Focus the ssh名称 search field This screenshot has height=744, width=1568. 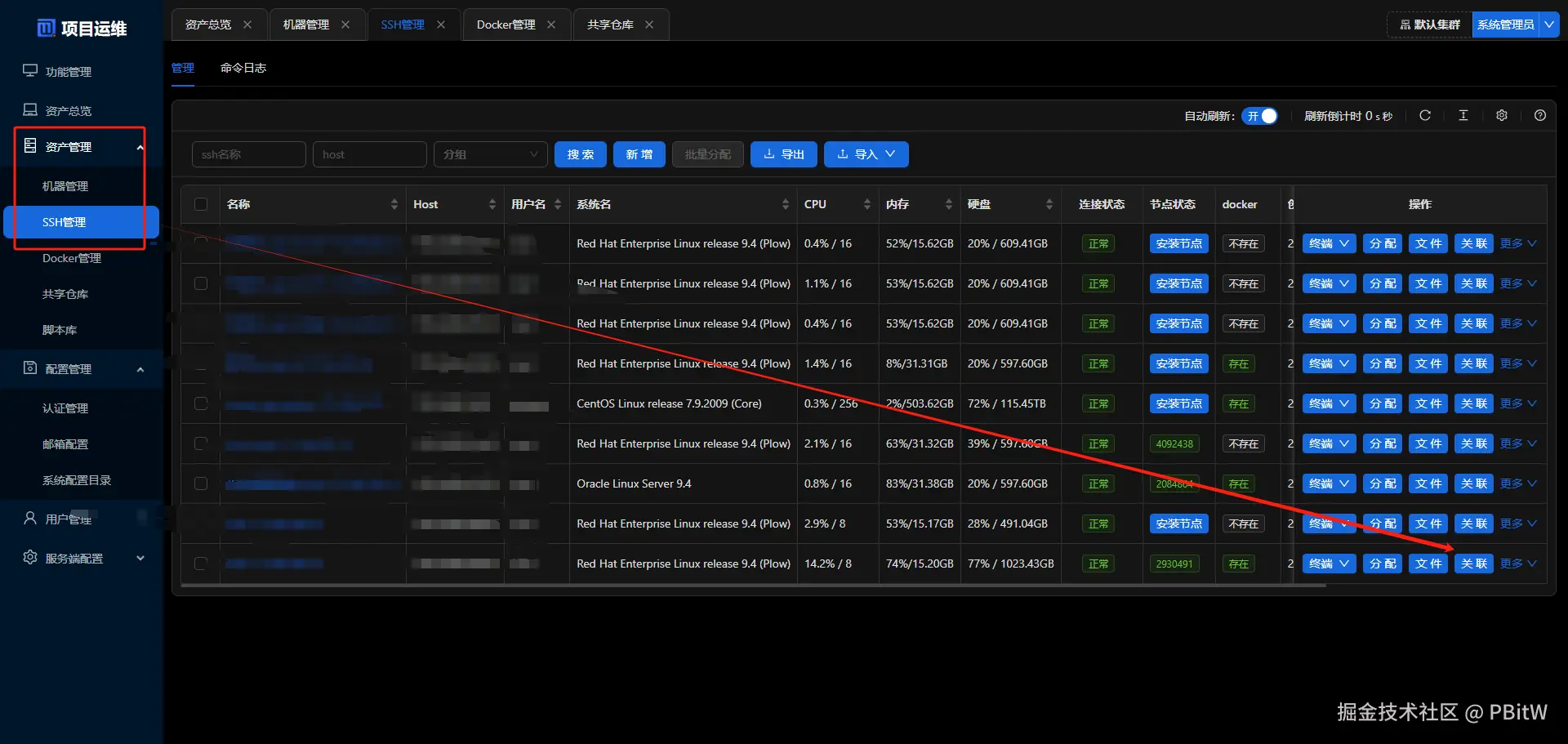pos(249,154)
